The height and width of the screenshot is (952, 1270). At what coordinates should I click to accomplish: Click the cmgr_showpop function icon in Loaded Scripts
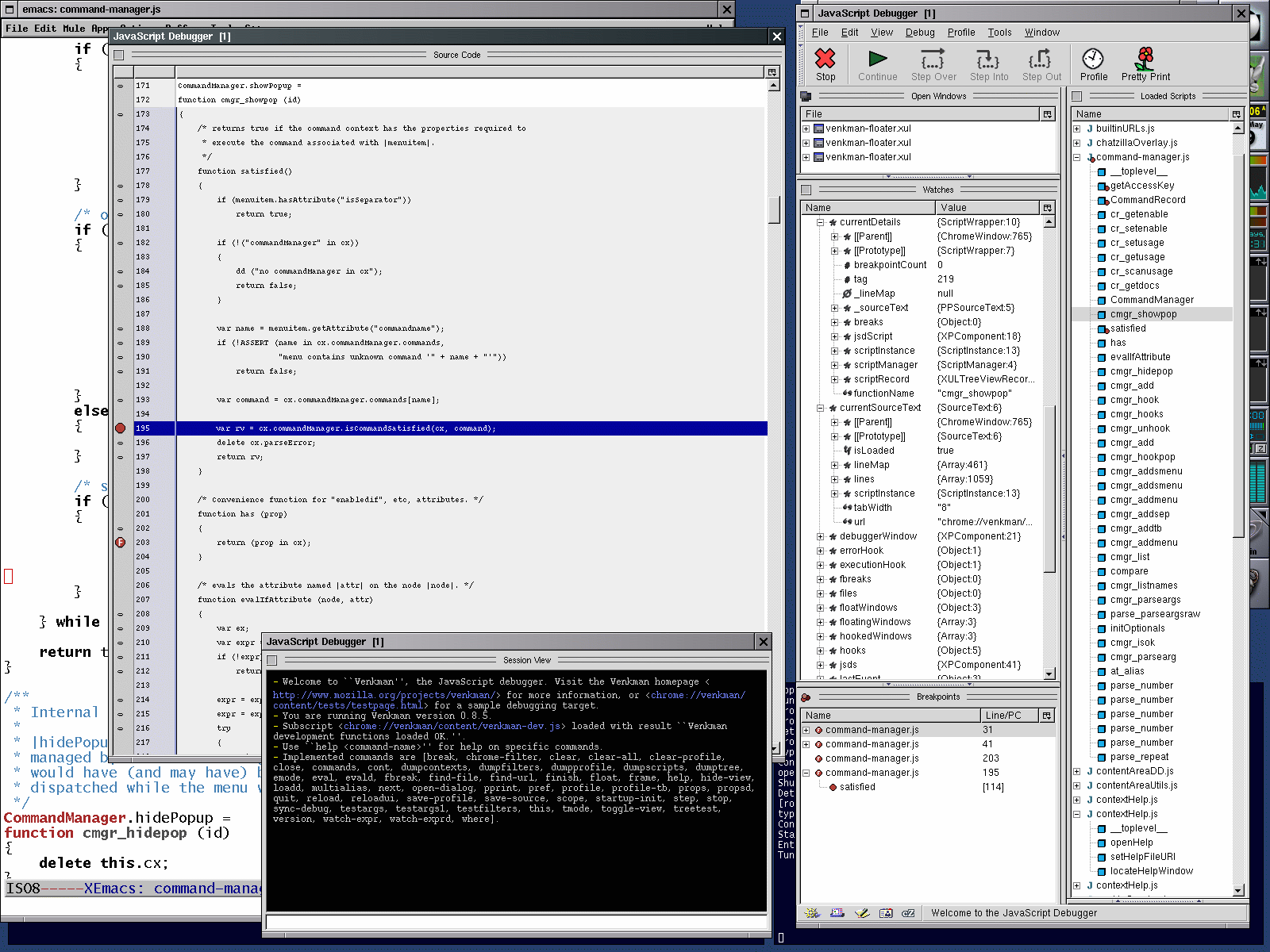(1103, 314)
